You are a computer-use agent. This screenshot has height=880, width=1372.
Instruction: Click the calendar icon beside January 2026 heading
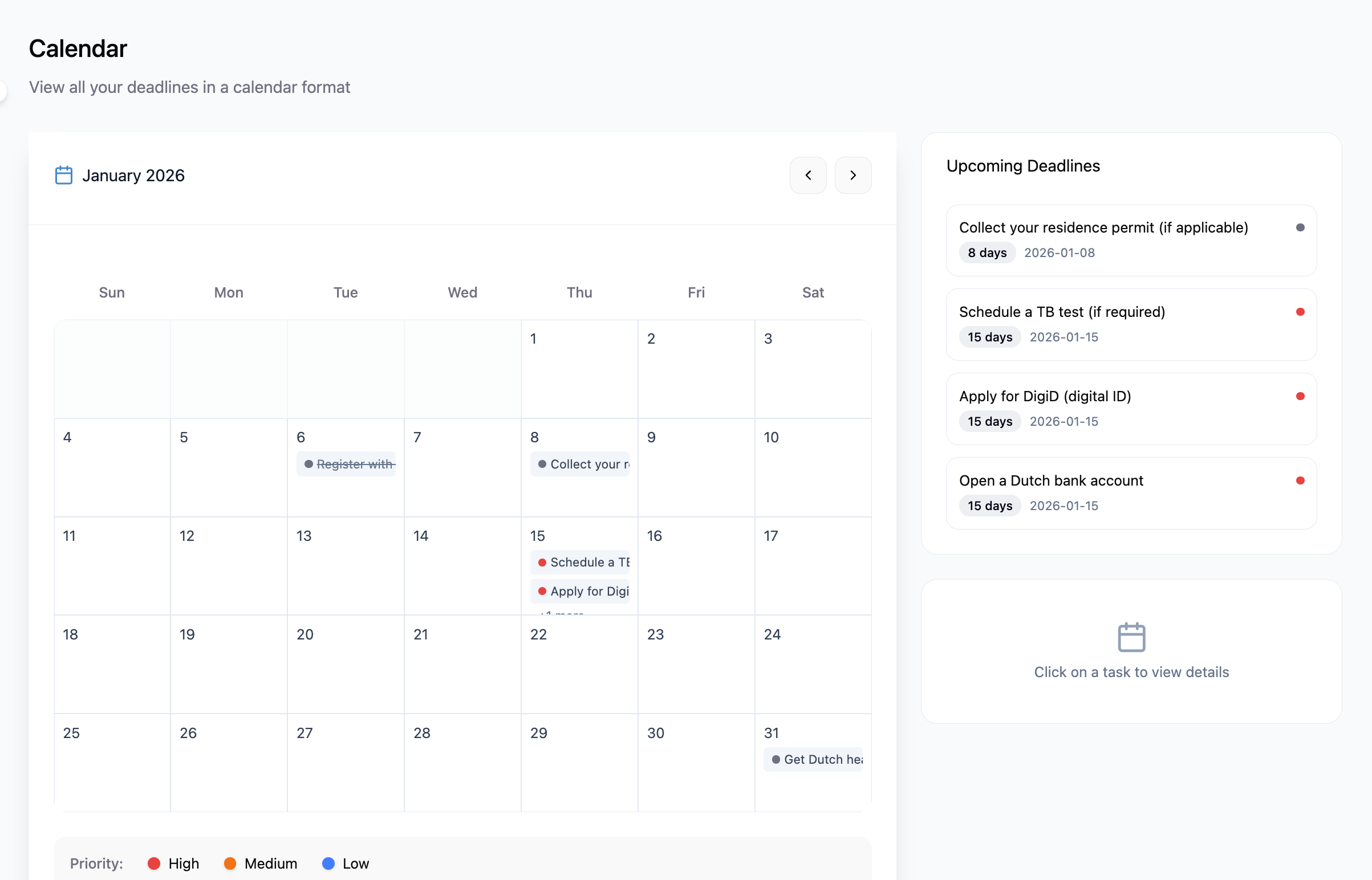[x=63, y=175]
